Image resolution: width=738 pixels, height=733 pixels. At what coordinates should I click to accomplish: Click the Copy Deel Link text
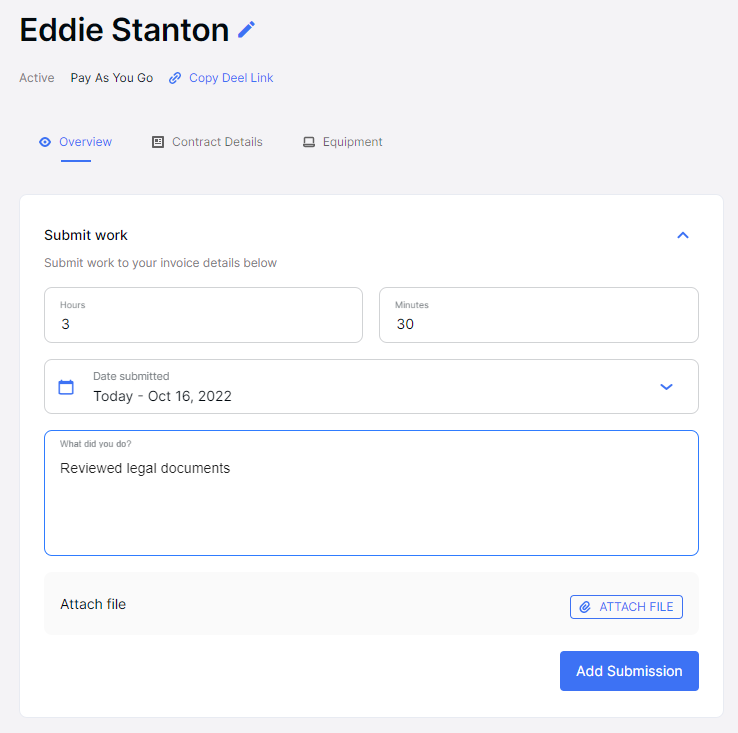click(231, 78)
